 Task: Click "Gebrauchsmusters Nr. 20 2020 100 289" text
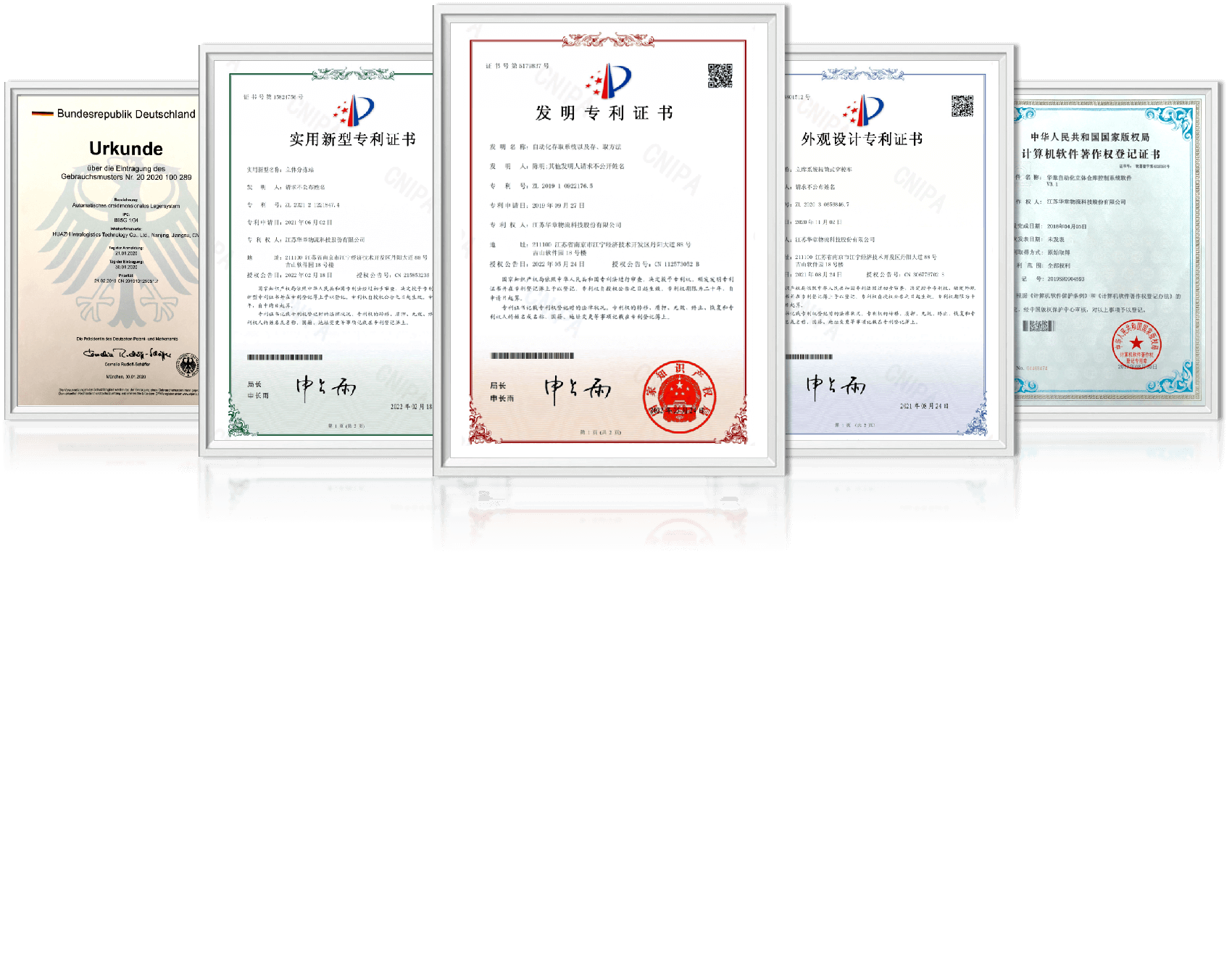126,177
